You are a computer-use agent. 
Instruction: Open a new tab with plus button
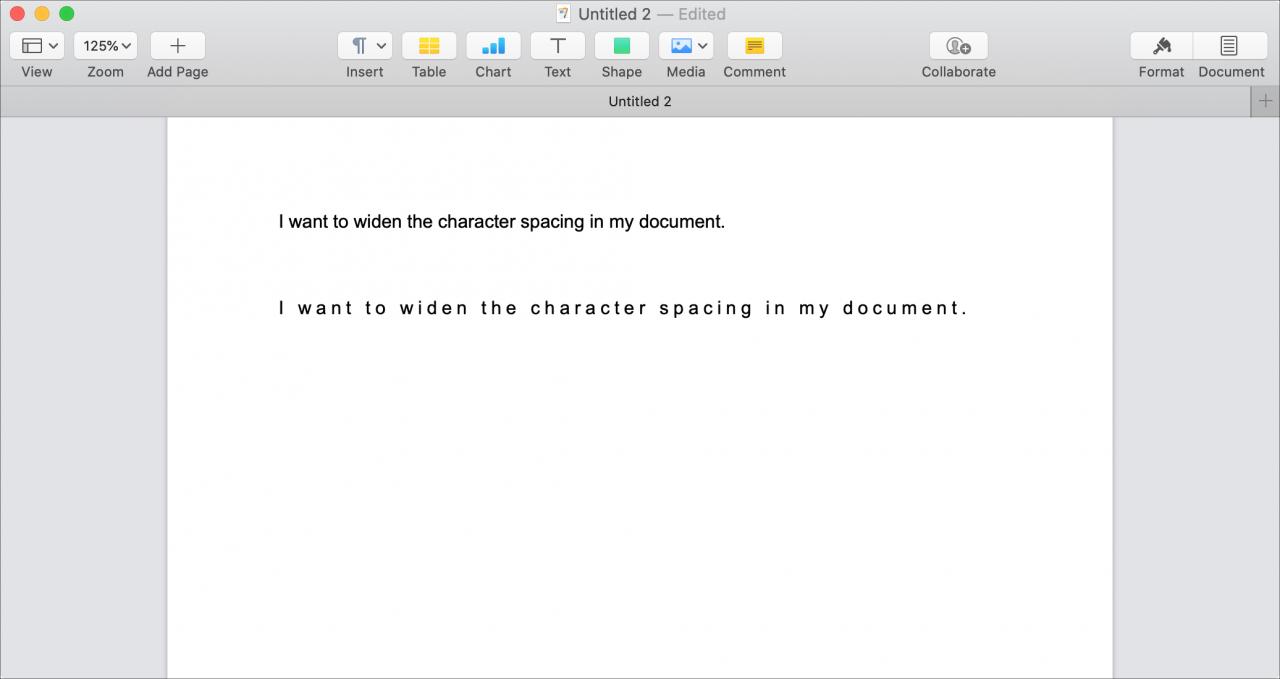coord(1265,101)
